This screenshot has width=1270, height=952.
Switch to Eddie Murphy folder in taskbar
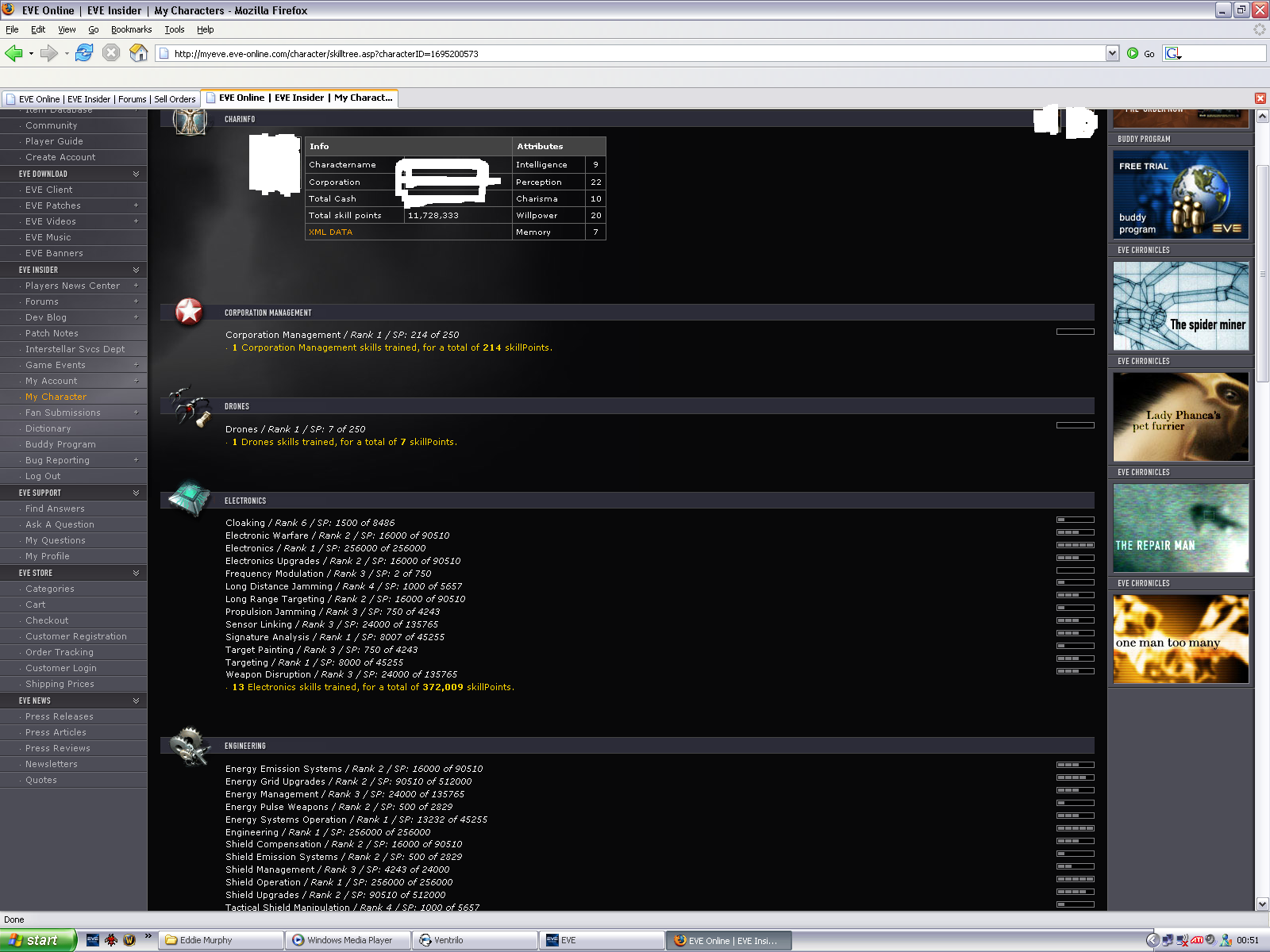(x=221, y=940)
